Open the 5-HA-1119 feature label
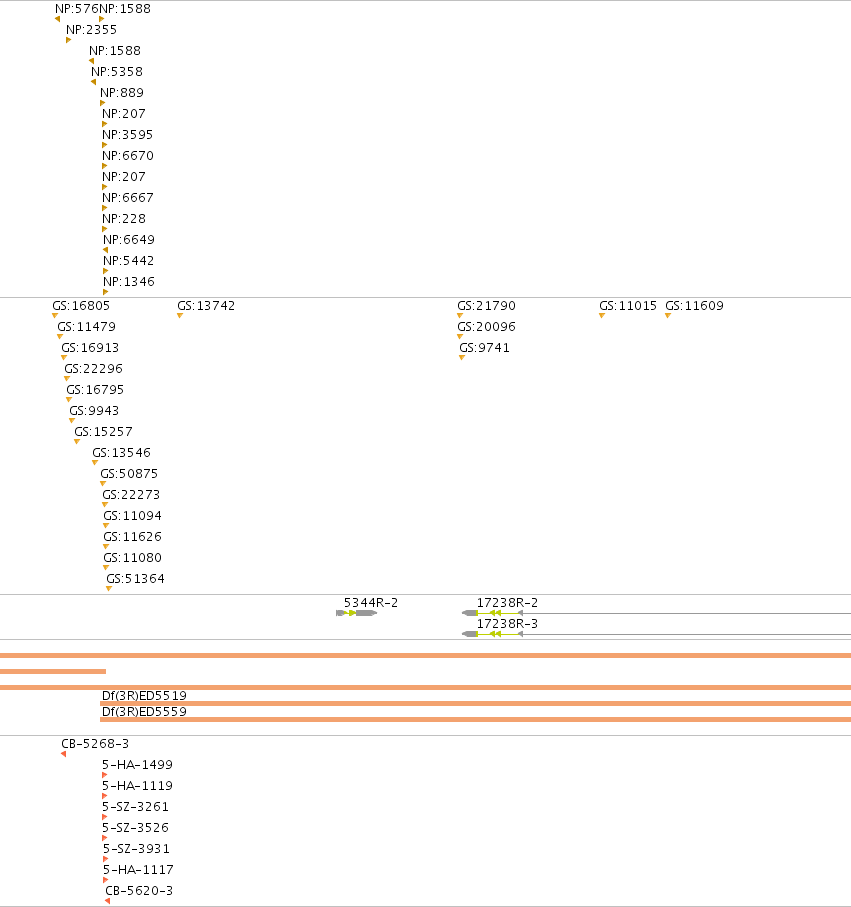Screen dimensions: 851x907 [138, 786]
